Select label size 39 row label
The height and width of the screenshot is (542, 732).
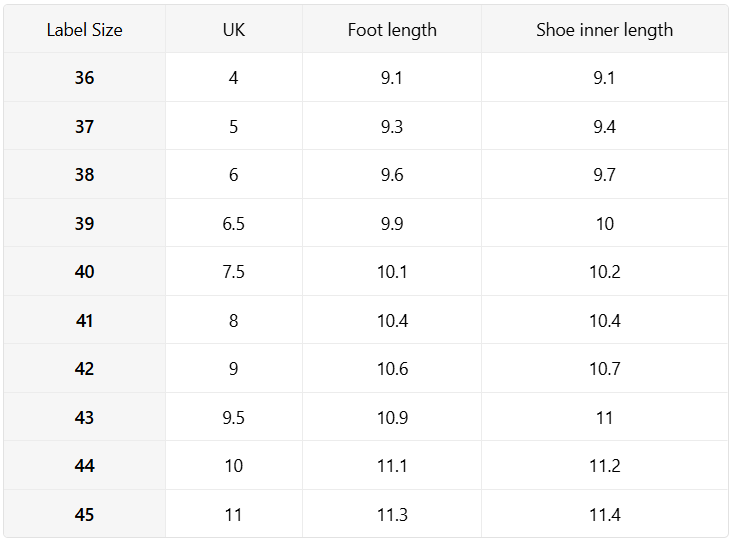click(84, 224)
